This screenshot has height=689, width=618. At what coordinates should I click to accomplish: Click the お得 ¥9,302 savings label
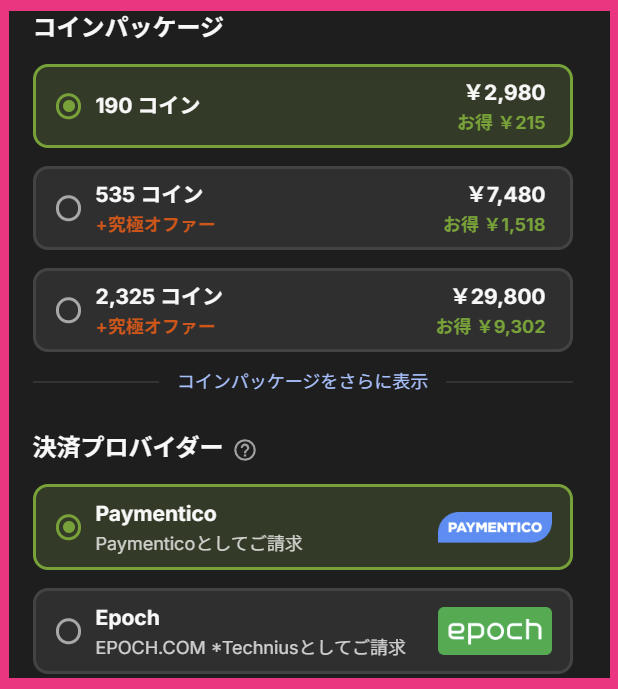490,327
